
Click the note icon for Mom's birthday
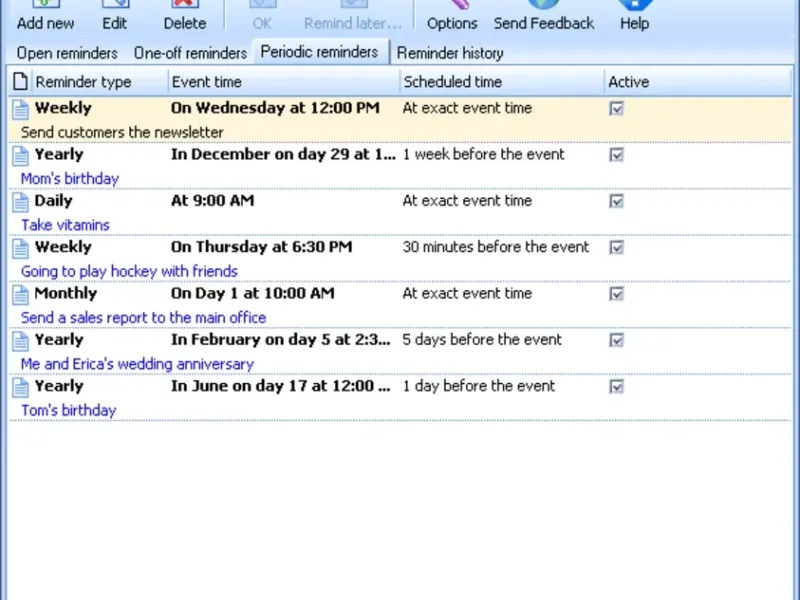click(x=20, y=156)
